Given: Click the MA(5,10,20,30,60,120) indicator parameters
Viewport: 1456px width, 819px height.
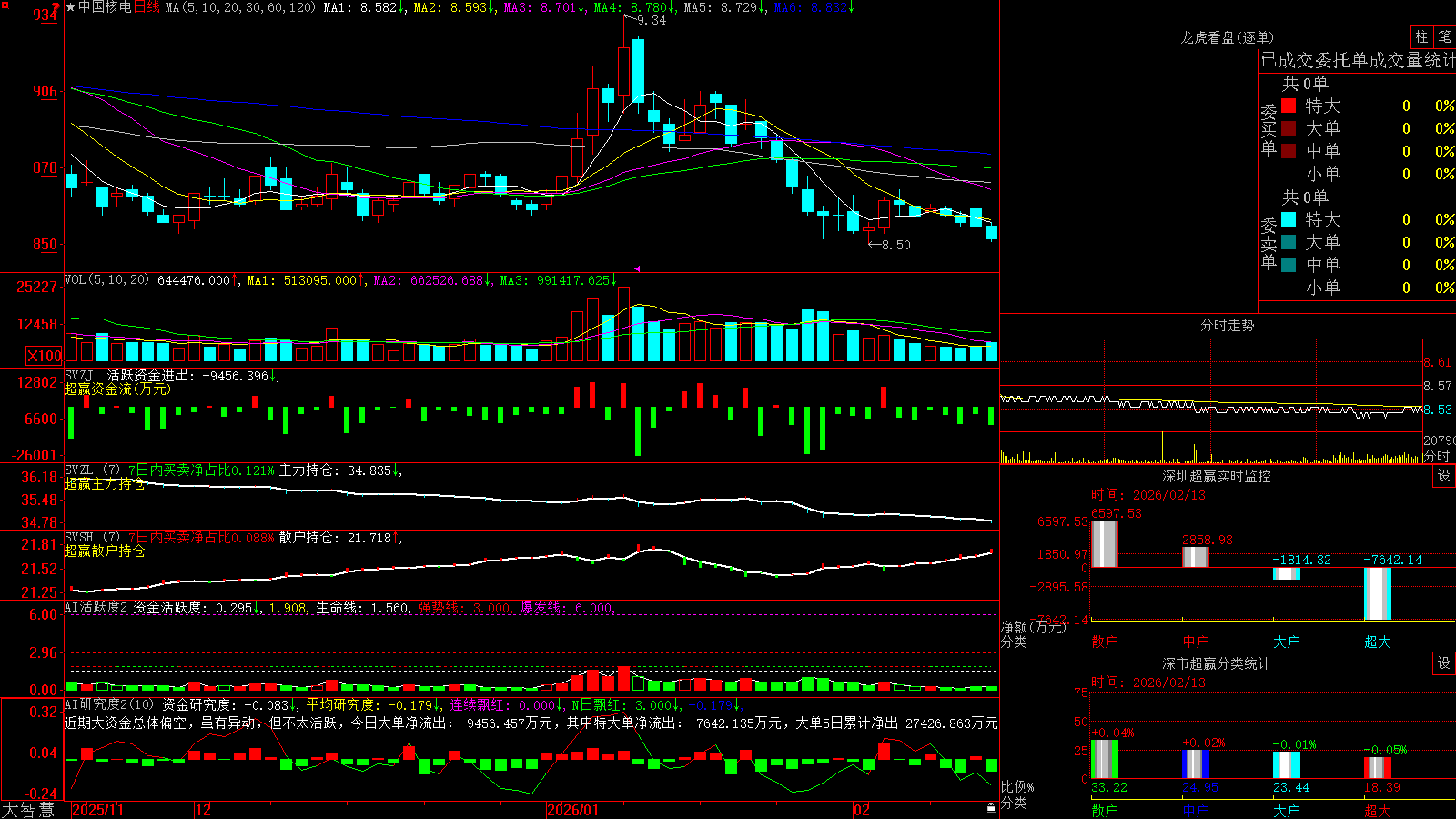Looking at the screenshot, I should click(240, 7).
